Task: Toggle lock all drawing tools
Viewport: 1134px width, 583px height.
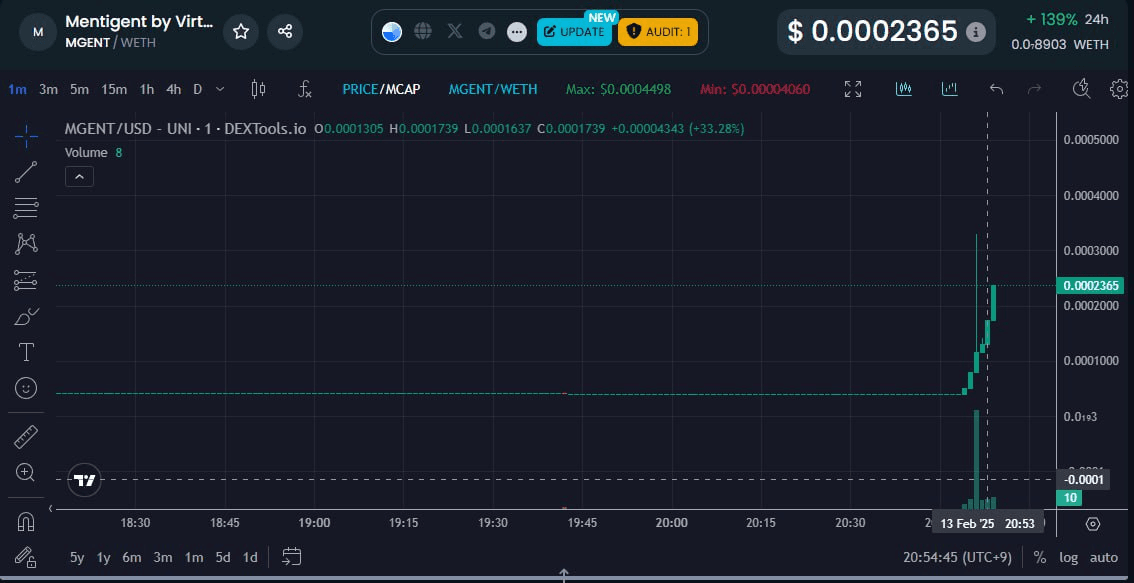Action: [x=26, y=557]
